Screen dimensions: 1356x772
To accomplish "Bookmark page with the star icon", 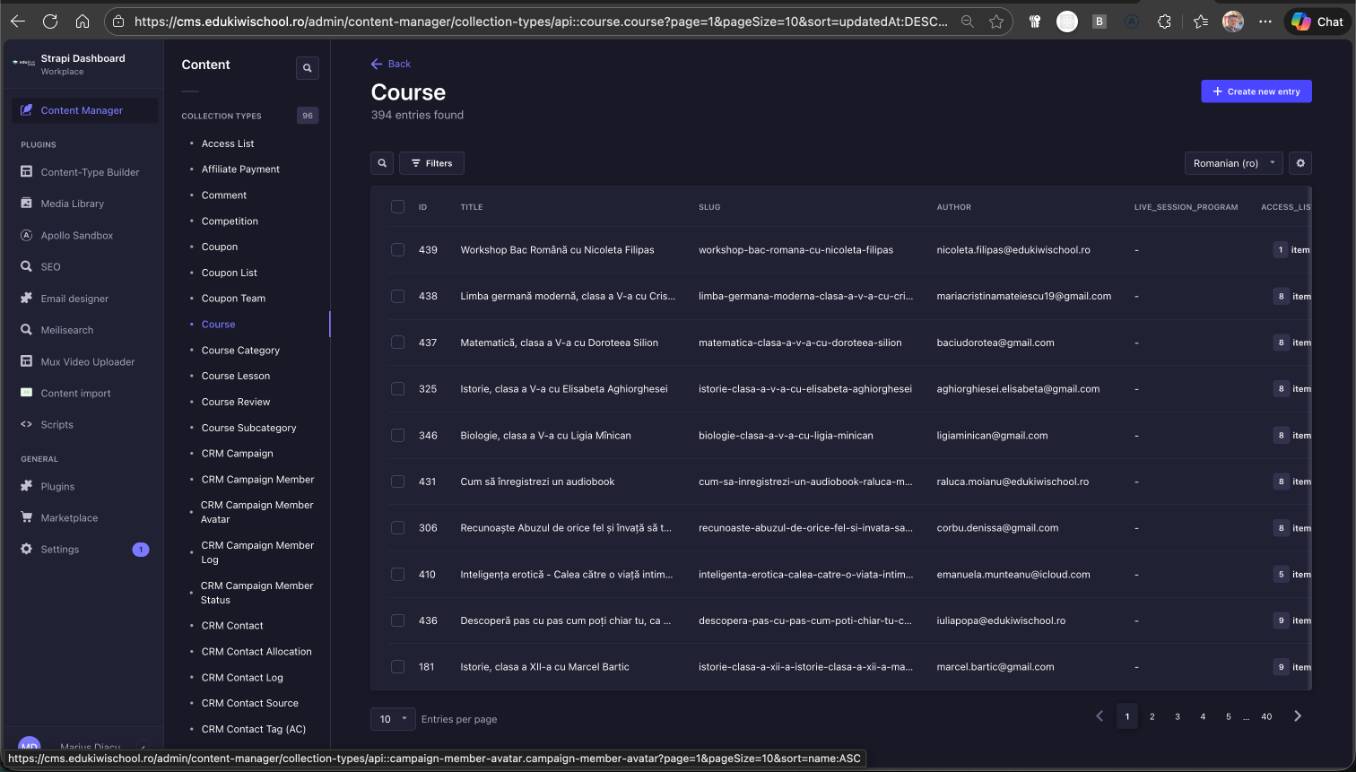I will pyautogui.click(x=996, y=21).
